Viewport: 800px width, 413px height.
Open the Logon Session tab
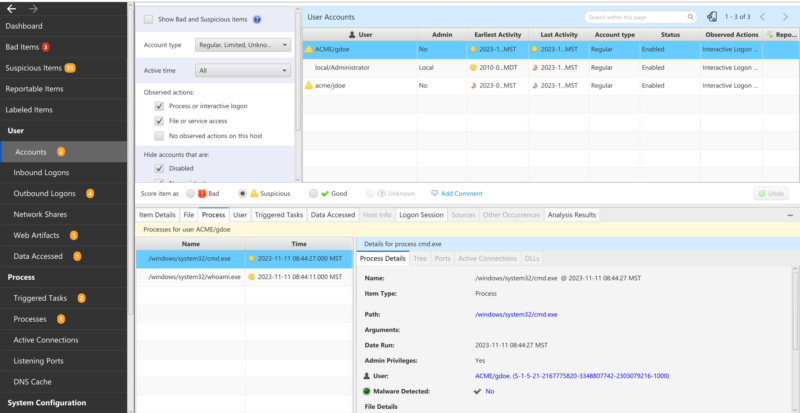(421, 215)
